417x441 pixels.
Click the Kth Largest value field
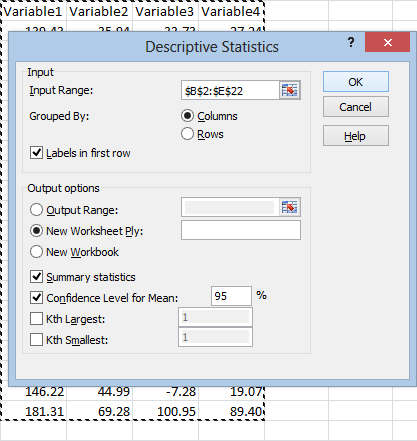(215, 317)
